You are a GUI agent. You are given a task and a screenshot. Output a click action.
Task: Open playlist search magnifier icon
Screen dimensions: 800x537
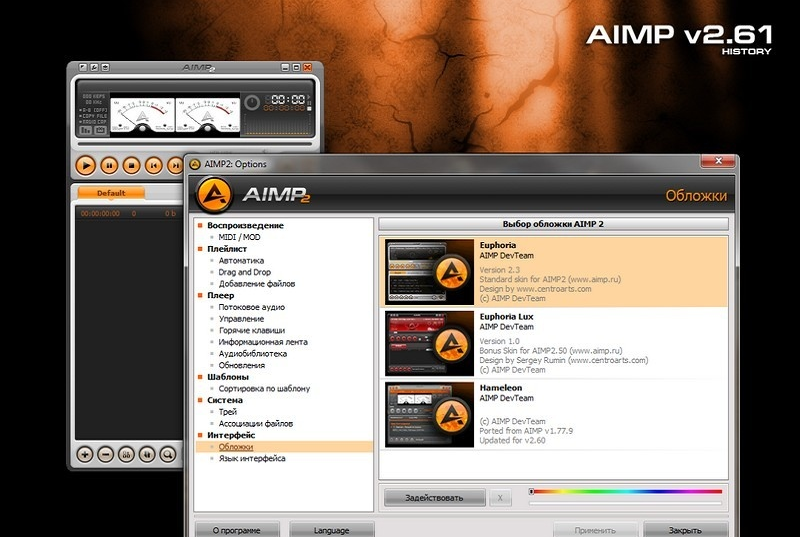[169, 454]
